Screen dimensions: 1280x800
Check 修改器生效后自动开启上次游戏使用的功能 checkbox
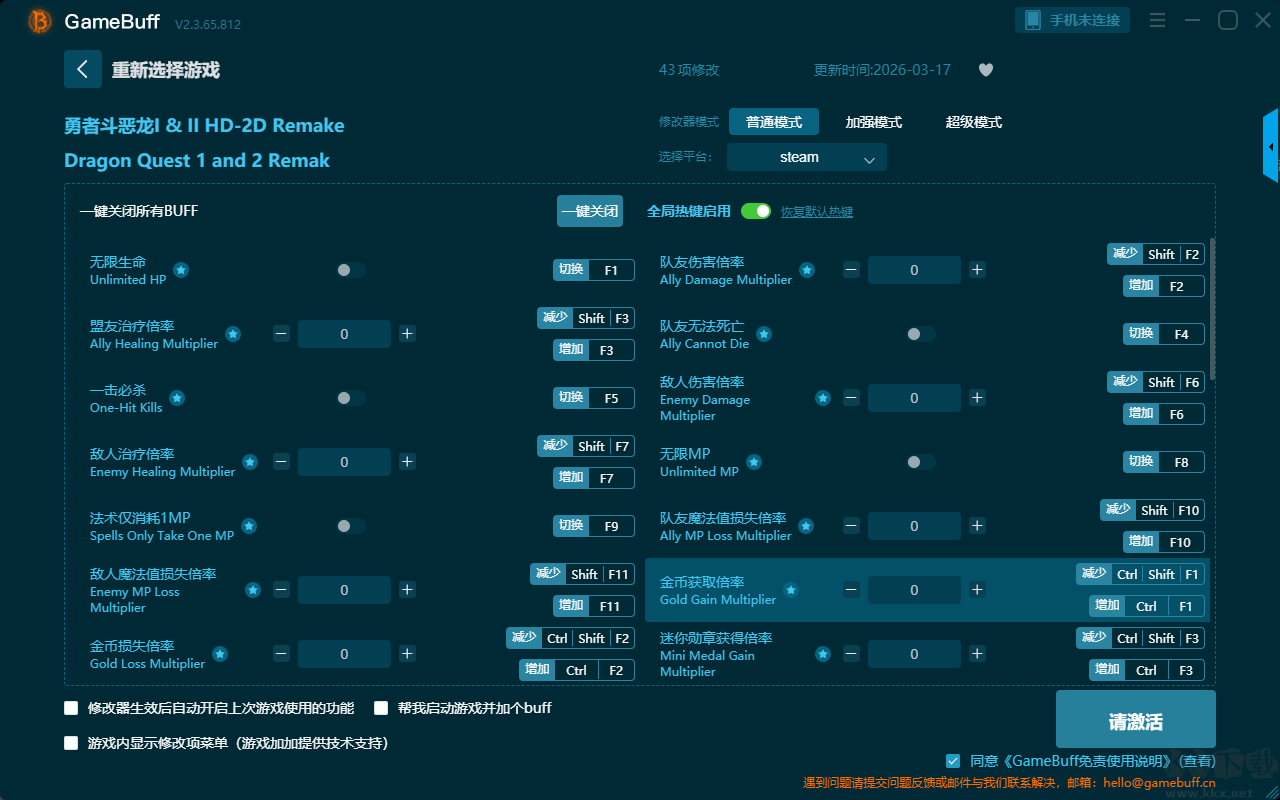71,708
